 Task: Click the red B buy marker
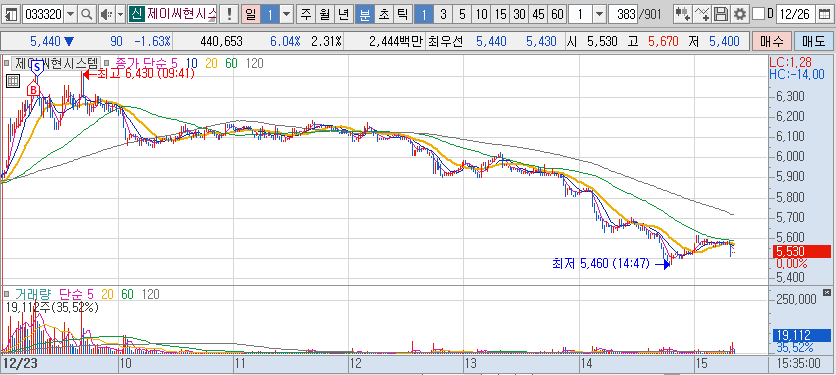(34, 90)
